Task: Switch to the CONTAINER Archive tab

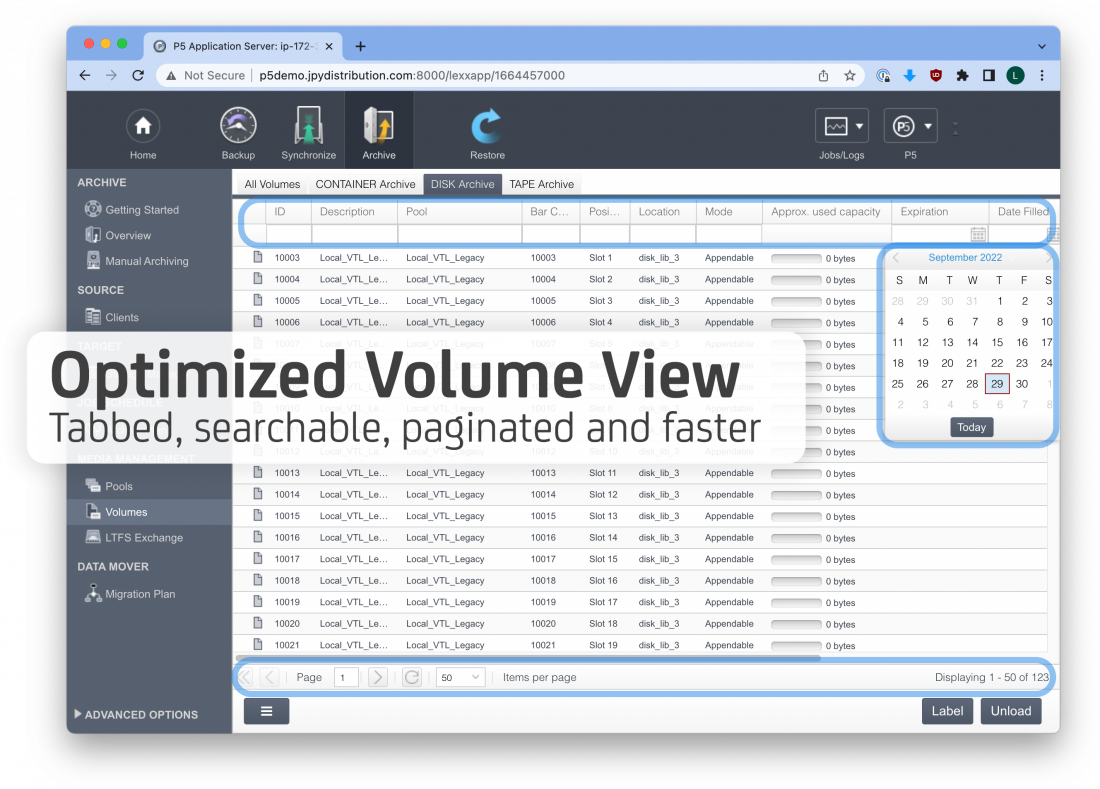Action: (365, 184)
